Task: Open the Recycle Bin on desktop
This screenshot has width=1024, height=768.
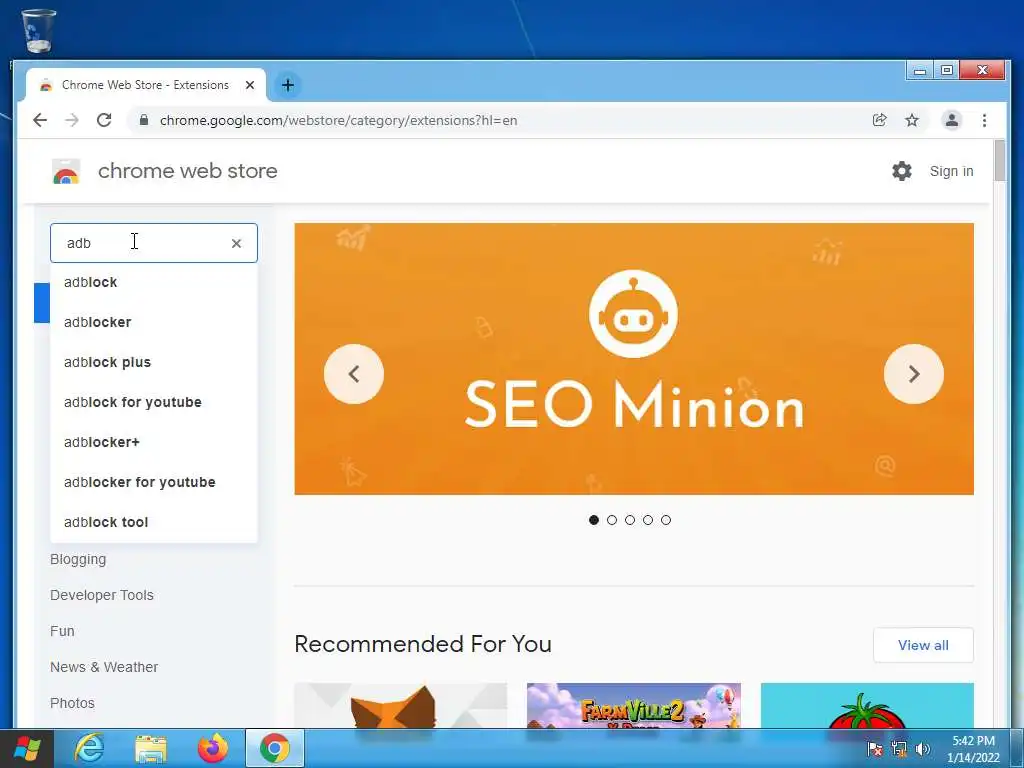Action: (x=39, y=30)
